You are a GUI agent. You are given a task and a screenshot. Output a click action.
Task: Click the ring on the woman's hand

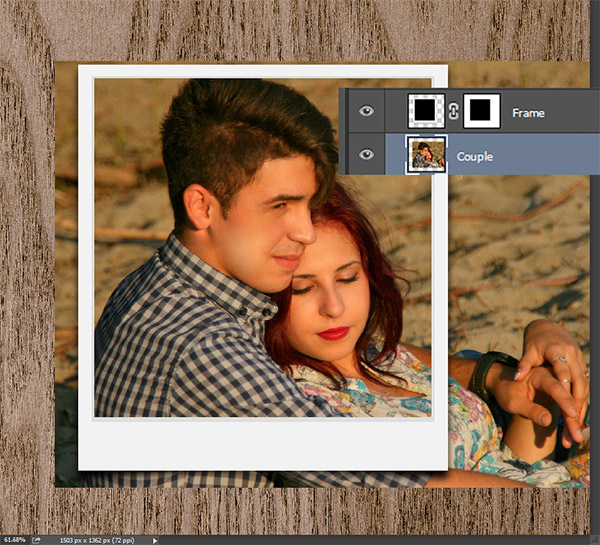pos(563,359)
